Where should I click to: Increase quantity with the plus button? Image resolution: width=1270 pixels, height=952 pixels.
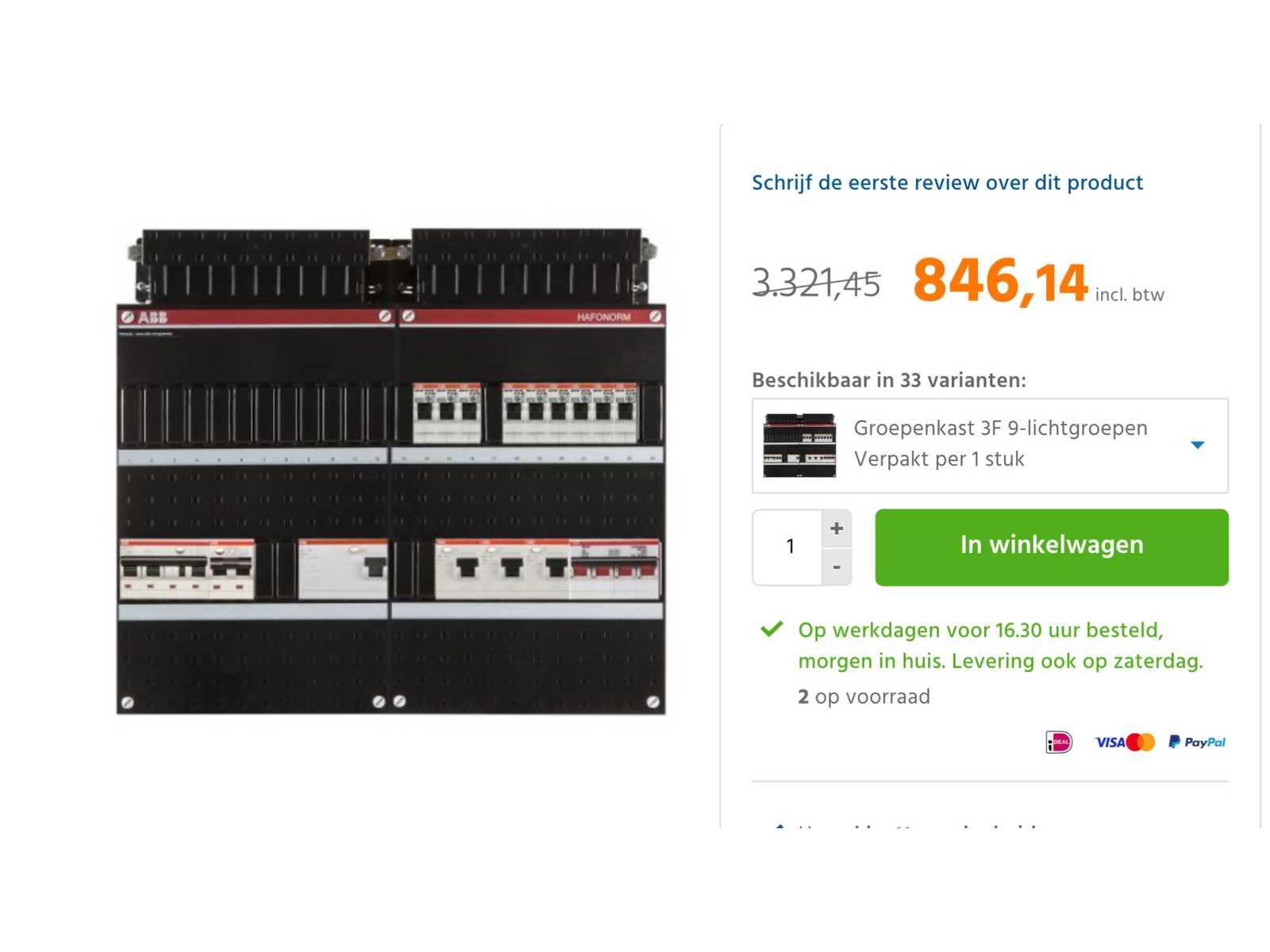coord(837,528)
